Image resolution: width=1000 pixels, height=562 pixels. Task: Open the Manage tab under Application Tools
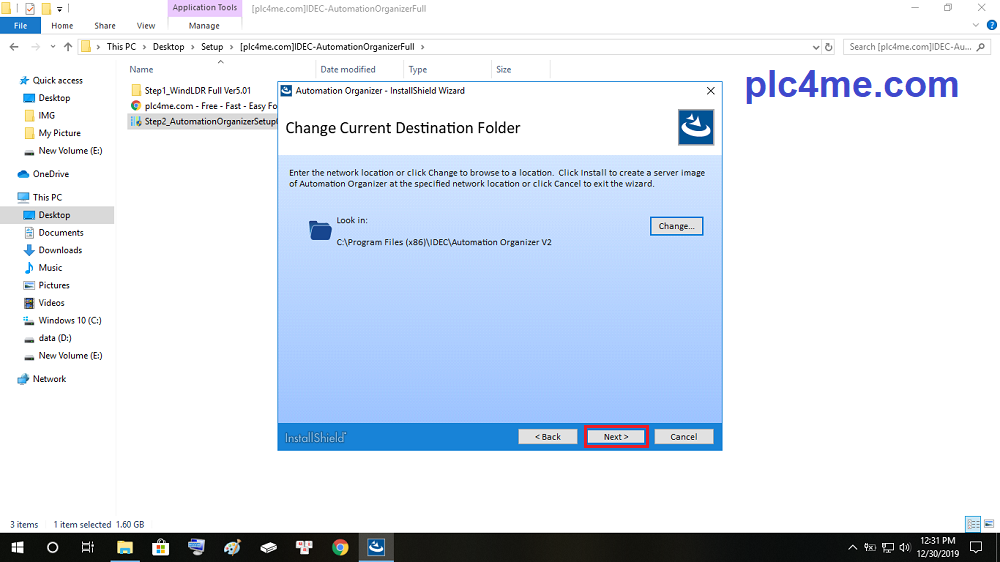(x=204, y=26)
